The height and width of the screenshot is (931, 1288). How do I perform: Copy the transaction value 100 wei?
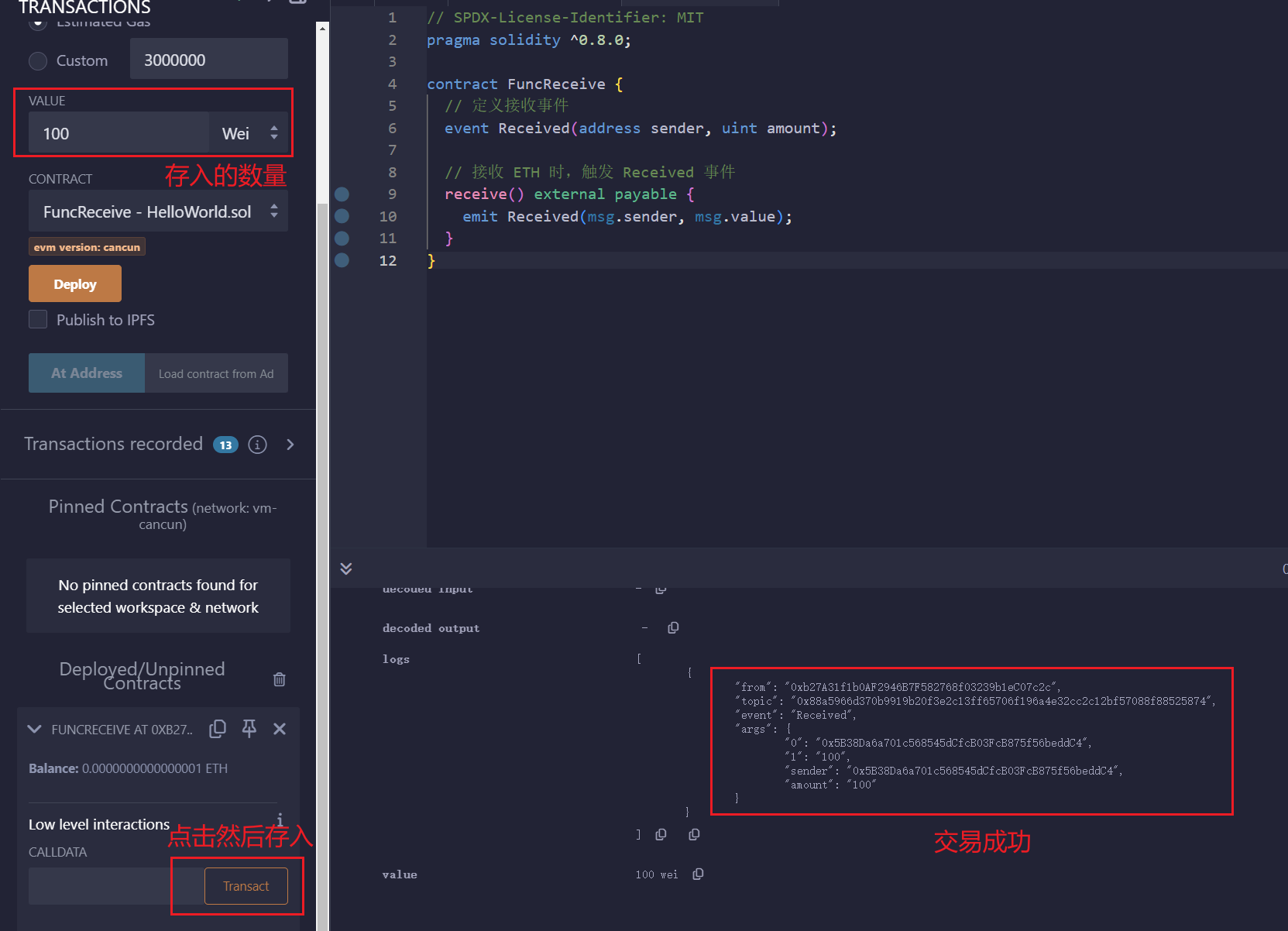[698, 874]
